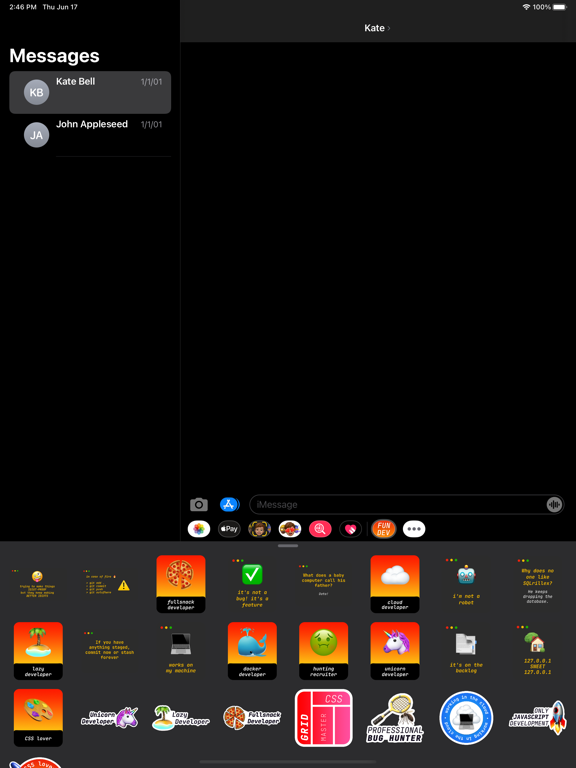This screenshot has height=768, width=576.
Task: Tap the JA contact avatar
Action: (37, 135)
